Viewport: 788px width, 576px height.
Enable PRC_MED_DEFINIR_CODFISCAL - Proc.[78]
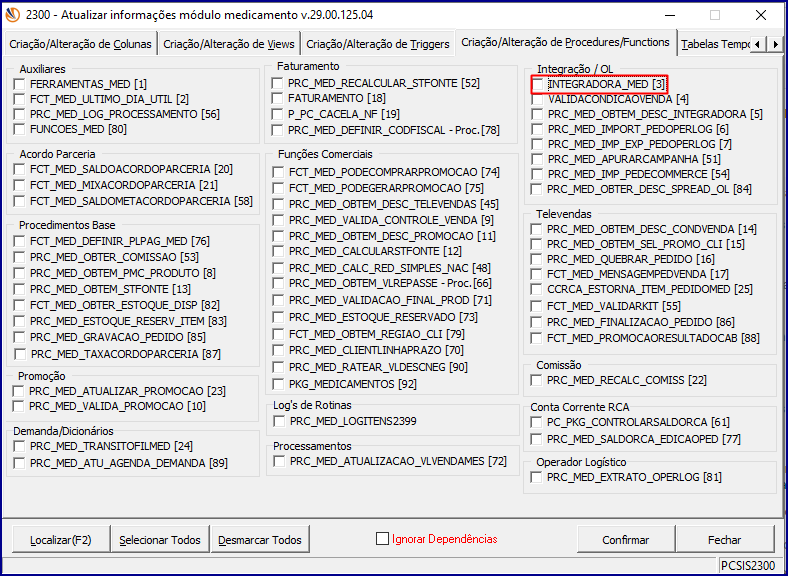pos(277,131)
